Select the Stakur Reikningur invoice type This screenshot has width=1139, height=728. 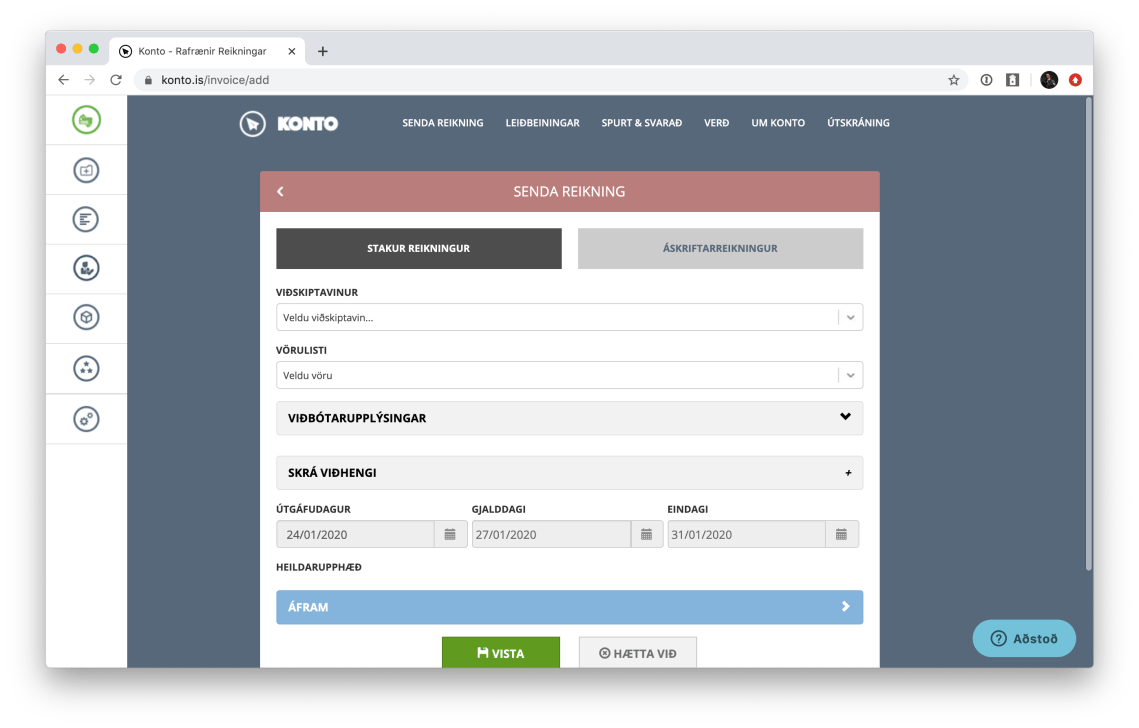(418, 249)
